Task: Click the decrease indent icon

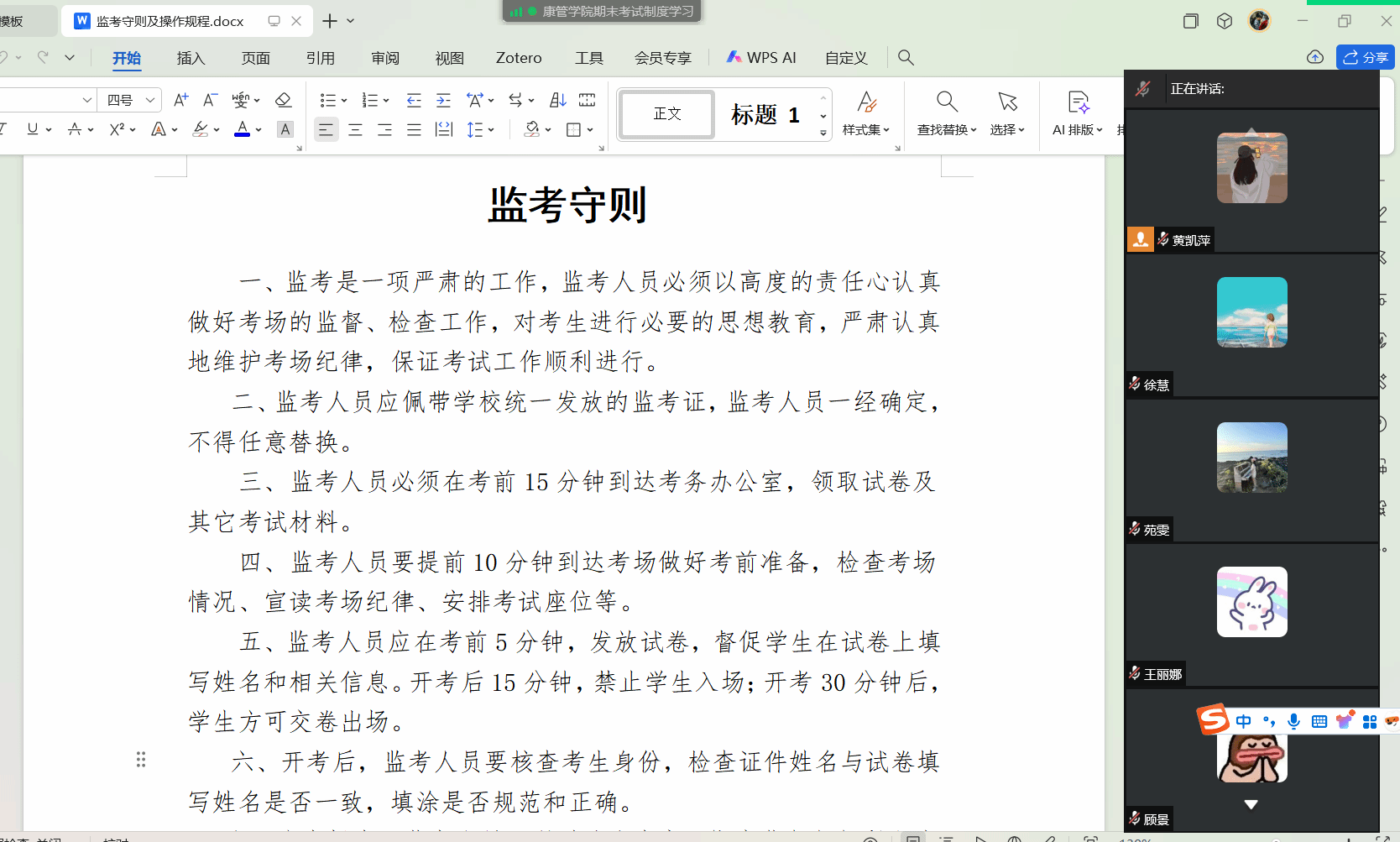Action: pyautogui.click(x=414, y=101)
